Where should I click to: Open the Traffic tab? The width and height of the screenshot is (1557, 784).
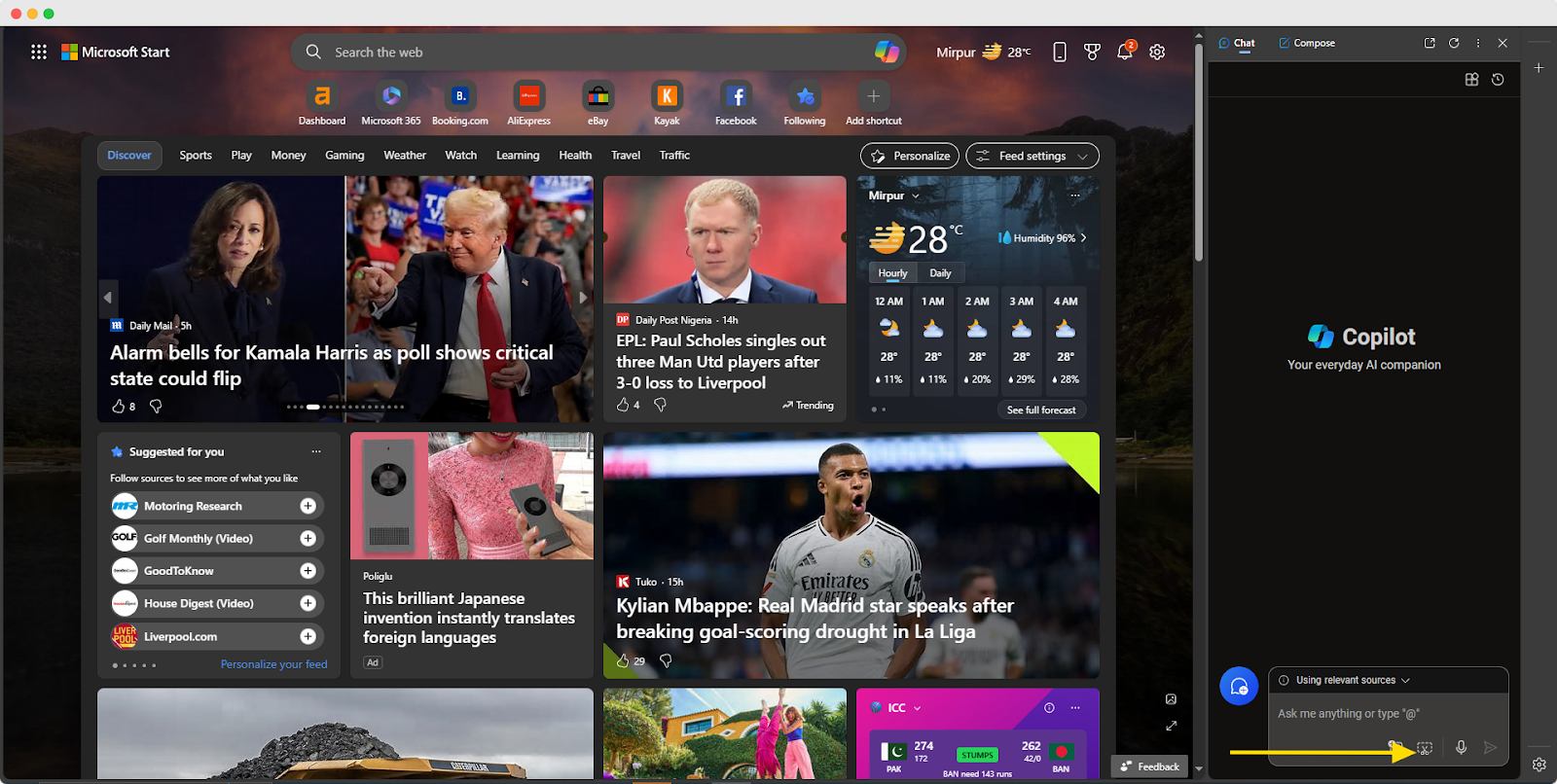(674, 156)
